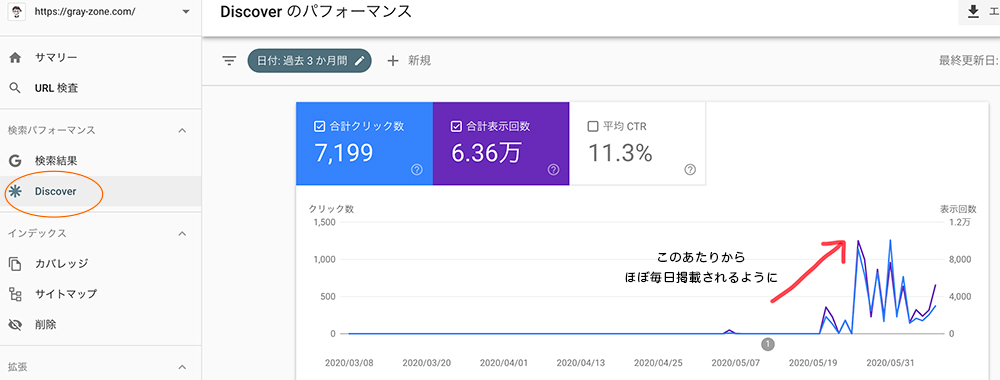Screen dimensions: 1000x380
Task: Open 削除 removals page
Action: tap(45, 325)
